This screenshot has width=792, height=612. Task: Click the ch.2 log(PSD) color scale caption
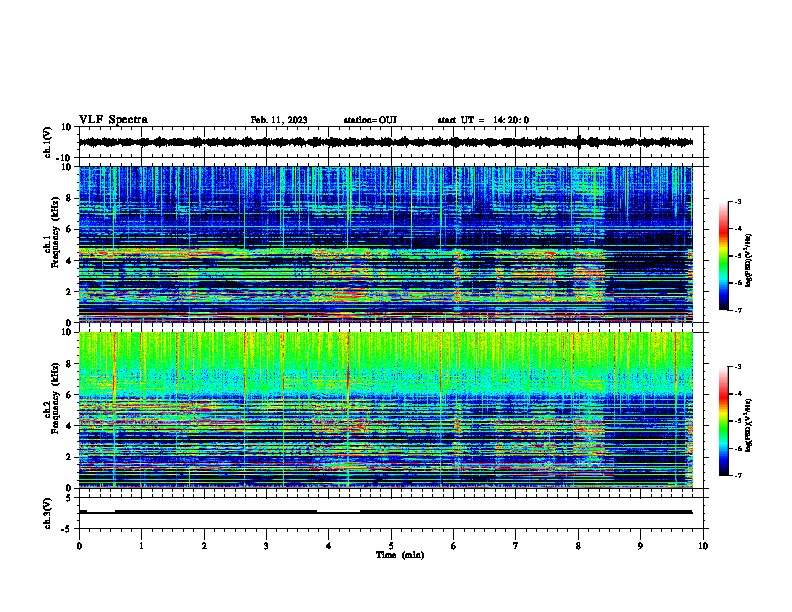click(x=749, y=425)
